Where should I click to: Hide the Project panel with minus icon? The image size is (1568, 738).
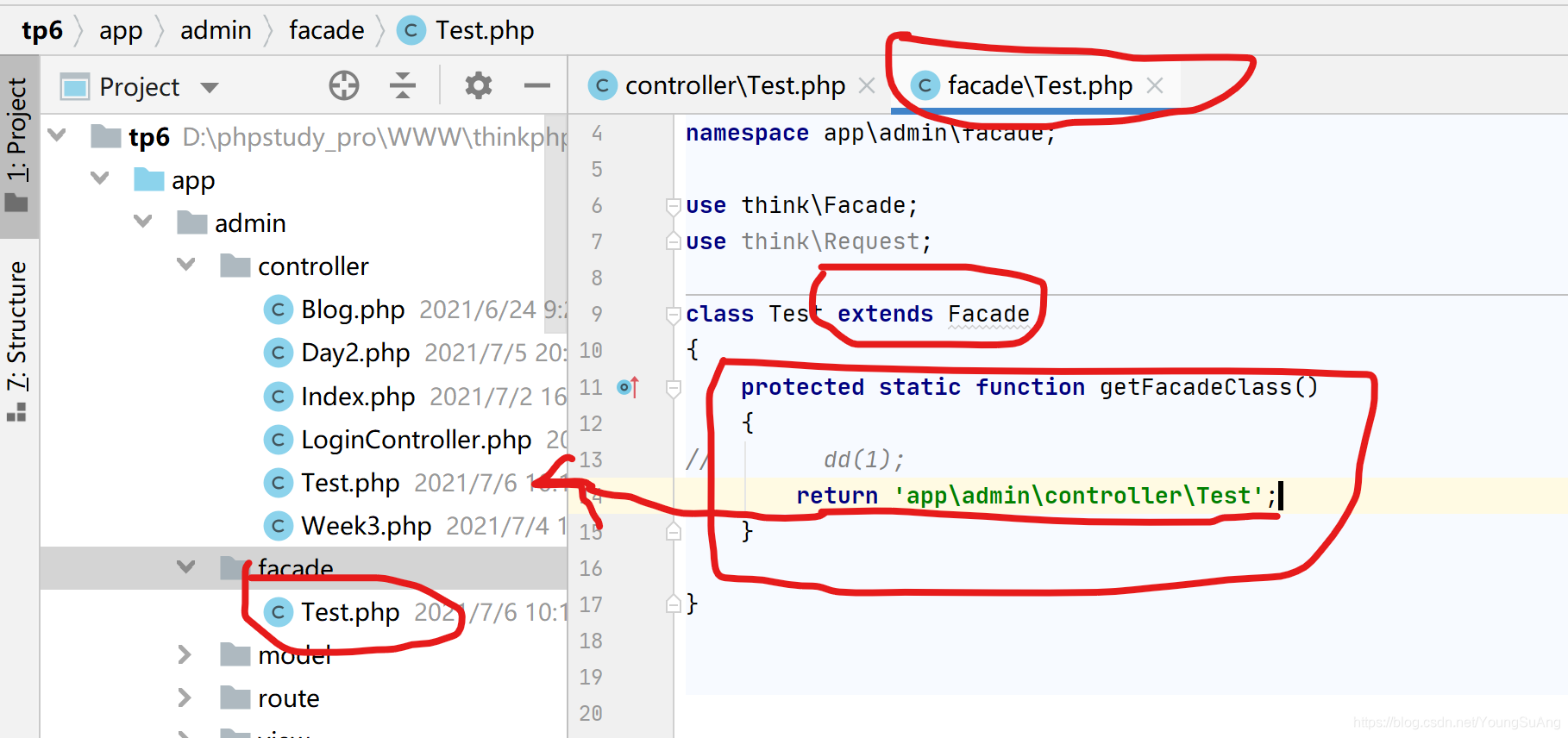(x=536, y=85)
